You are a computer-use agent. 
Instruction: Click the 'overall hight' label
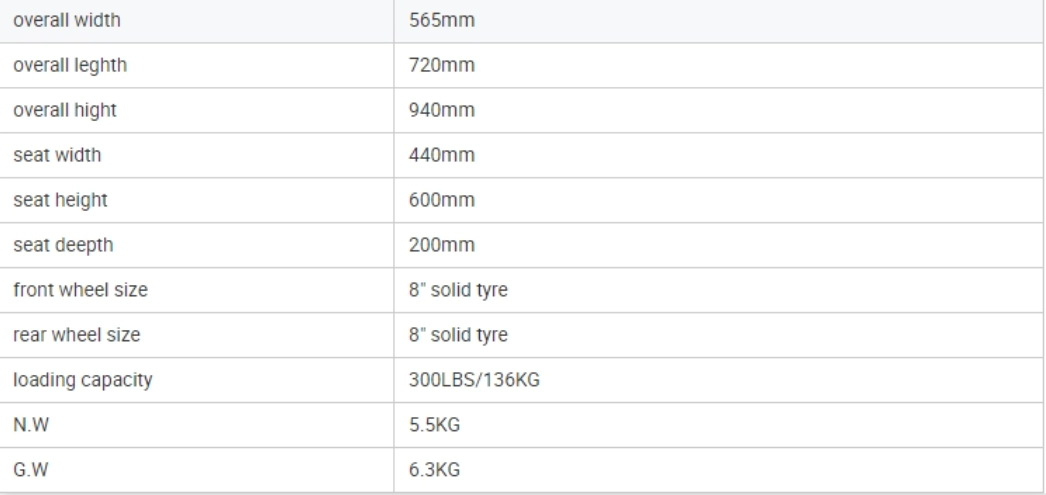point(65,110)
